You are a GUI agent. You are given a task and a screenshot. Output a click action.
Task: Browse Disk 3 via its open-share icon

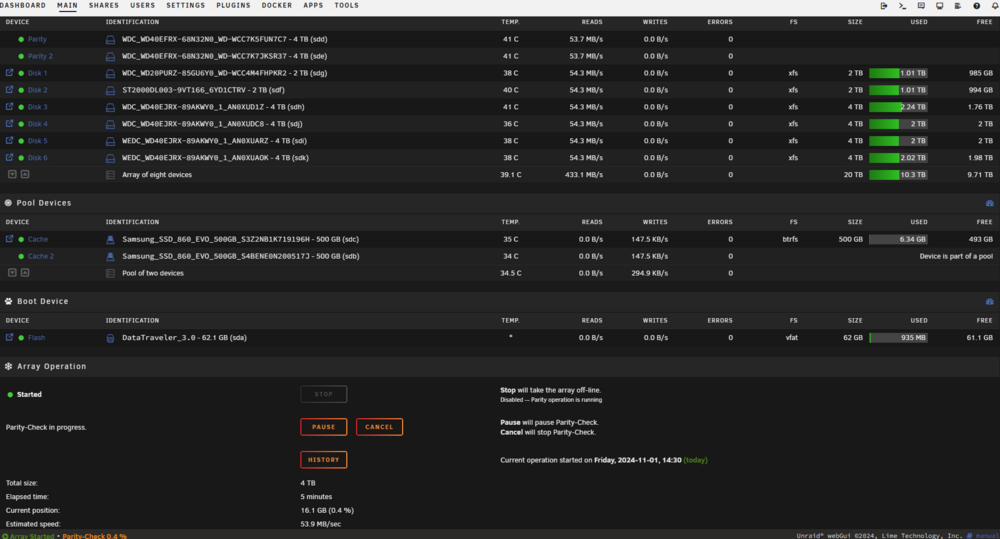(10, 107)
